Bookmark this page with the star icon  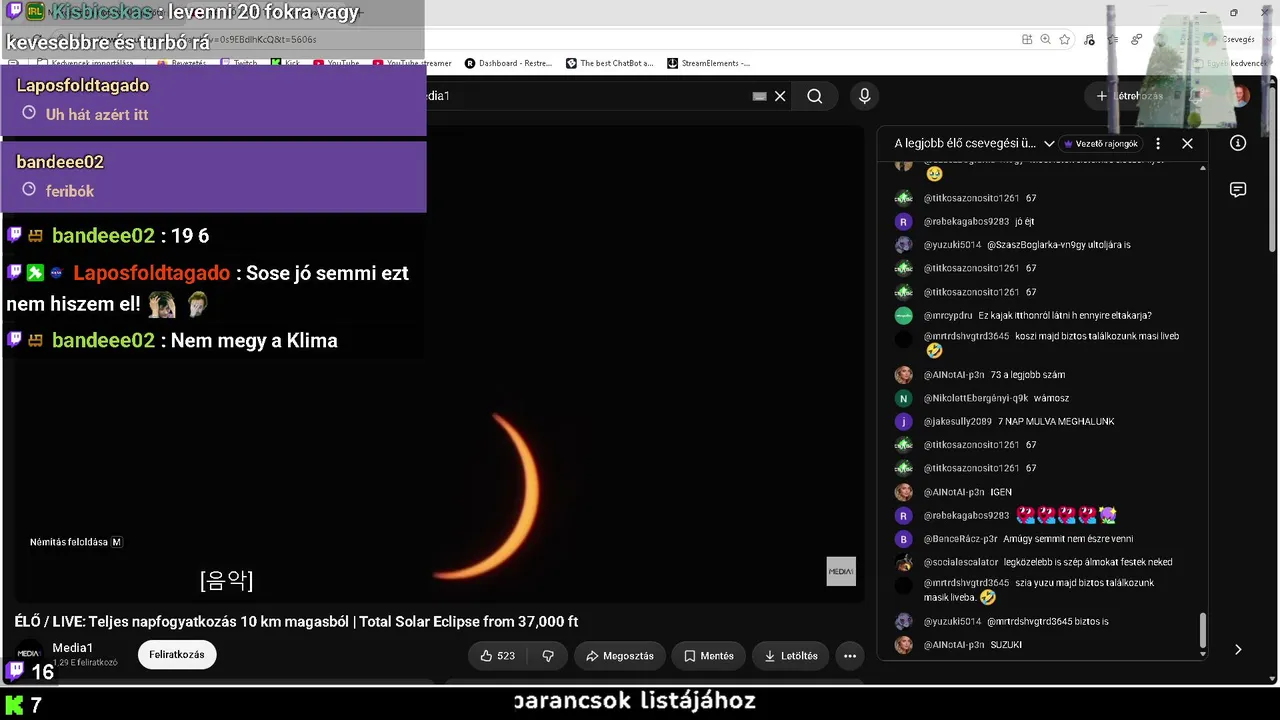click(x=1065, y=39)
